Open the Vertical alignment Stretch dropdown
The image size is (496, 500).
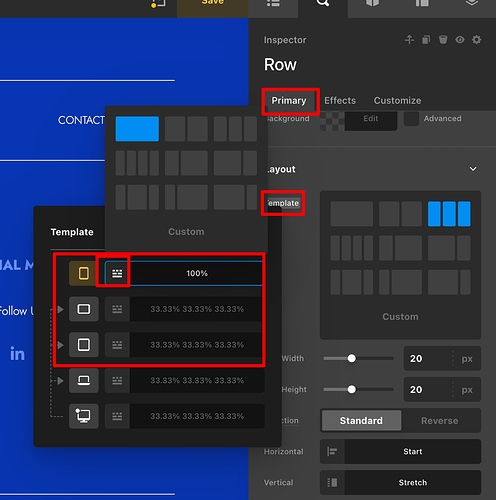pyautogui.click(x=400, y=482)
